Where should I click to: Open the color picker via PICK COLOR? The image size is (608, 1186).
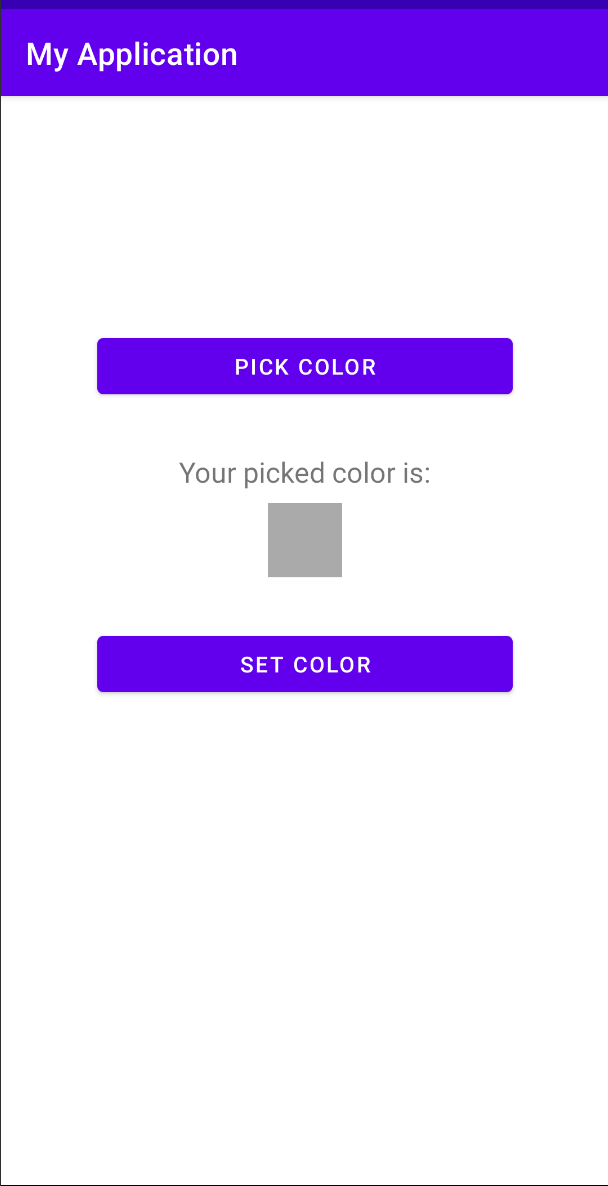(304, 366)
